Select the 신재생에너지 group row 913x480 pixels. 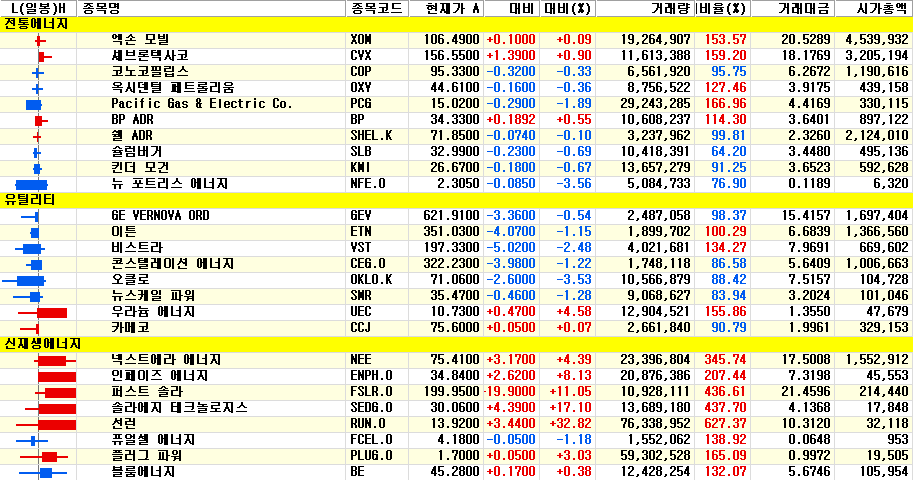point(456,344)
